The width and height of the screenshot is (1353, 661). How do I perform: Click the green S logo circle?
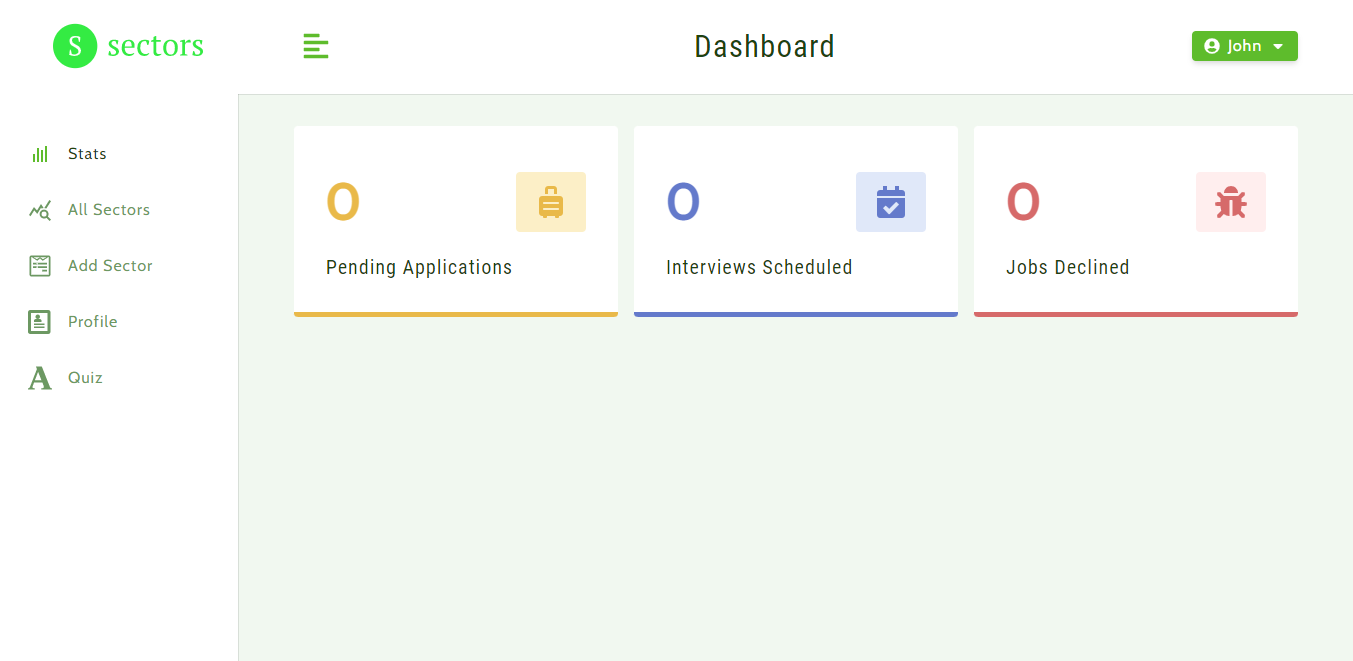(74, 46)
